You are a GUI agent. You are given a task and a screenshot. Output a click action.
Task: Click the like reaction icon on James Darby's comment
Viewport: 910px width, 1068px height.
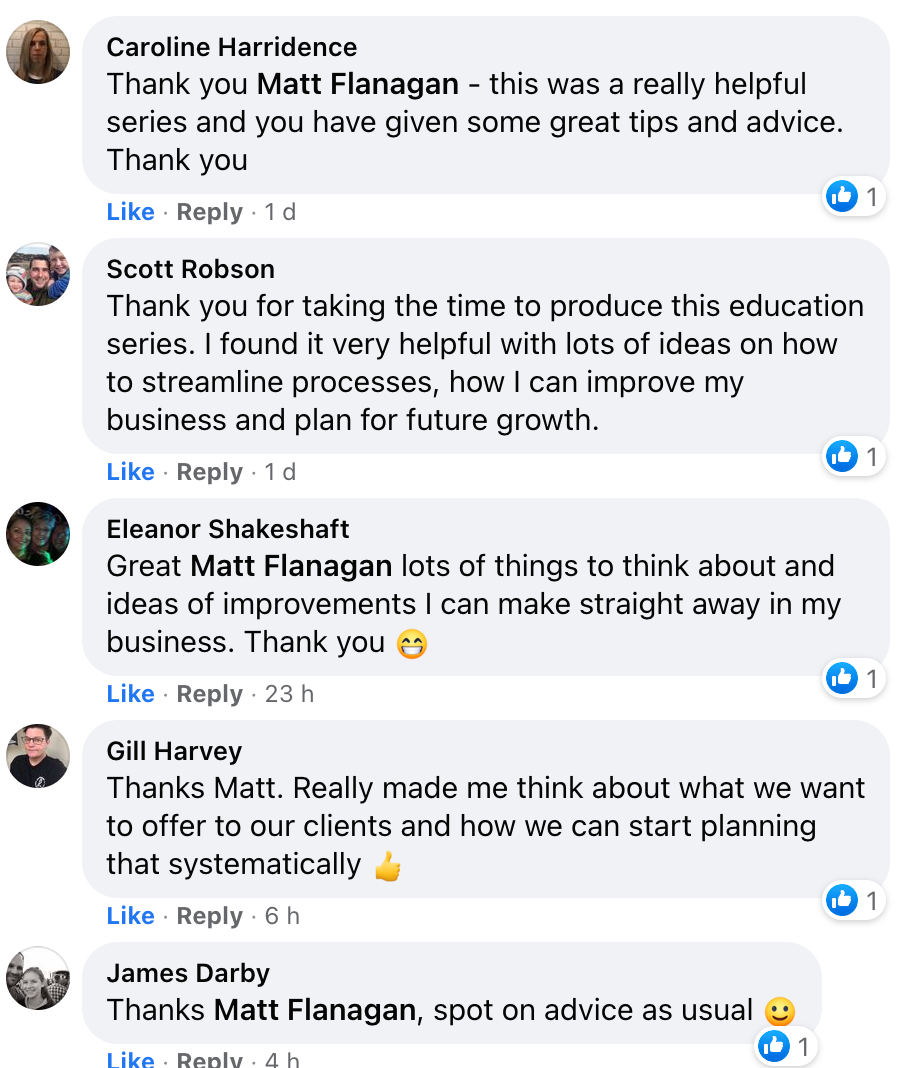(x=774, y=1047)
